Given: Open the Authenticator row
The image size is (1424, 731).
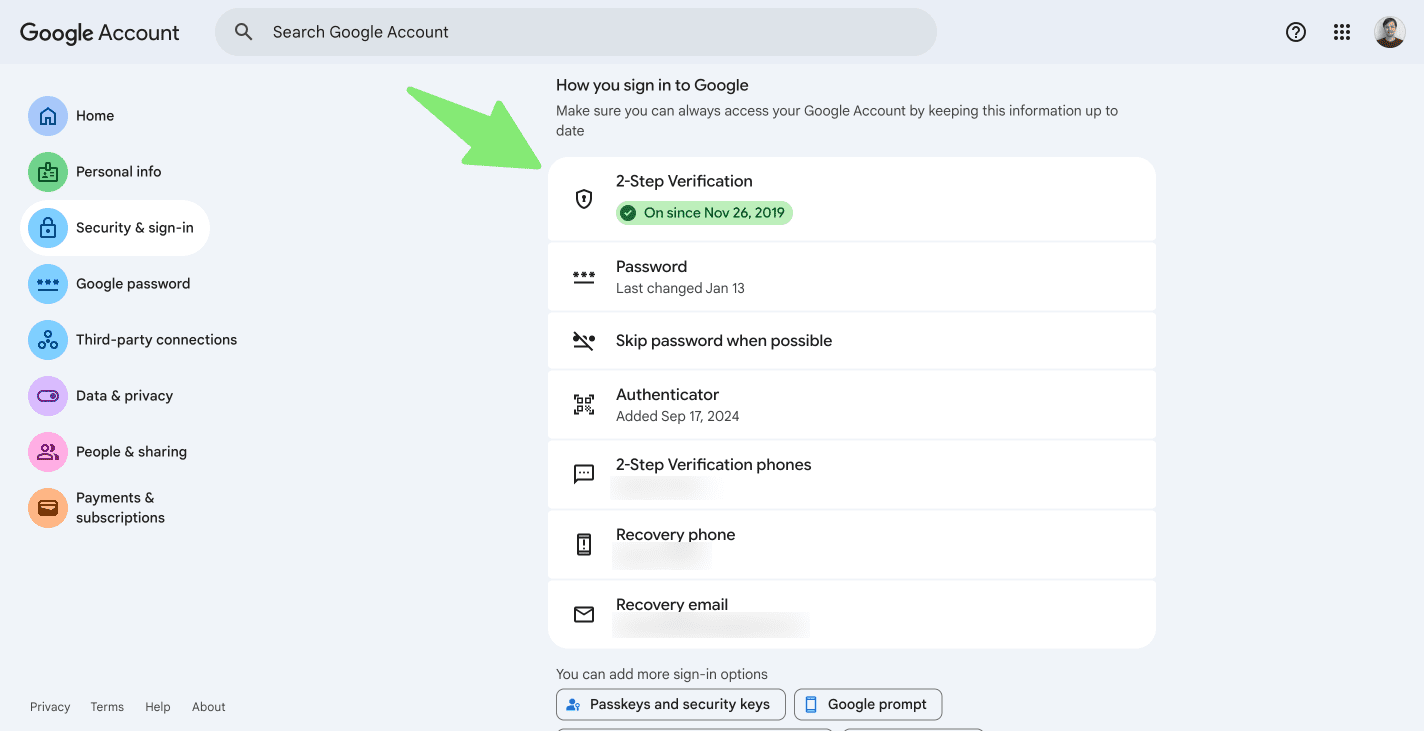Looking at the screenshot, I should [851, 405].
